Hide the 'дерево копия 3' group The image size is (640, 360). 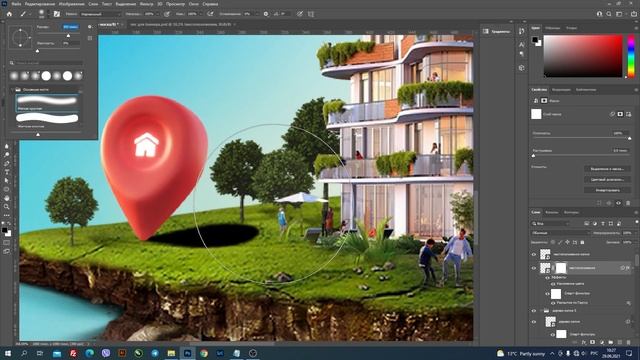click(533, 311)
